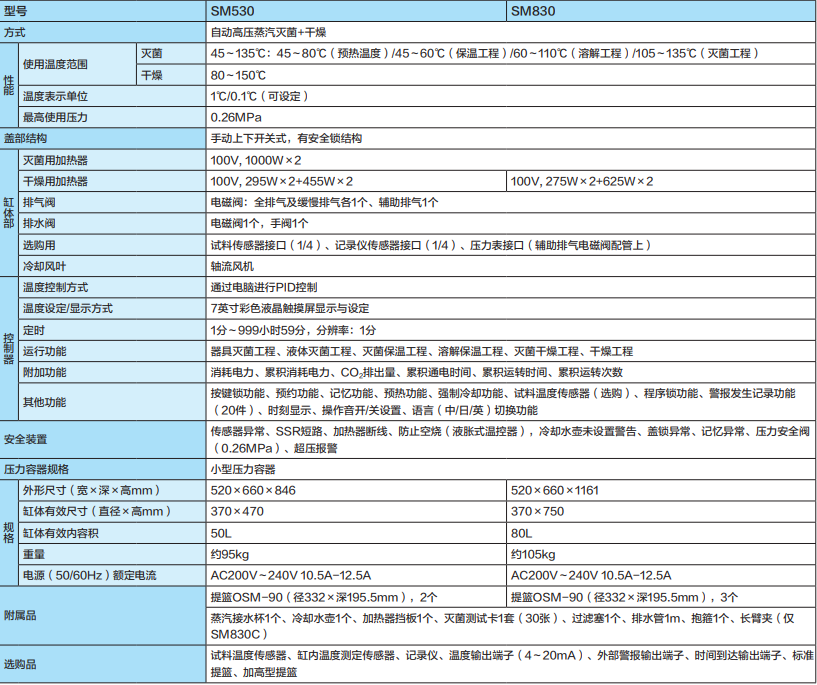Image resolution: width=817 pixels, height=685 pixels.
Task: Click the SM530 drying heater value 295W×2+455W×2
Action: (x=282, y=181)
